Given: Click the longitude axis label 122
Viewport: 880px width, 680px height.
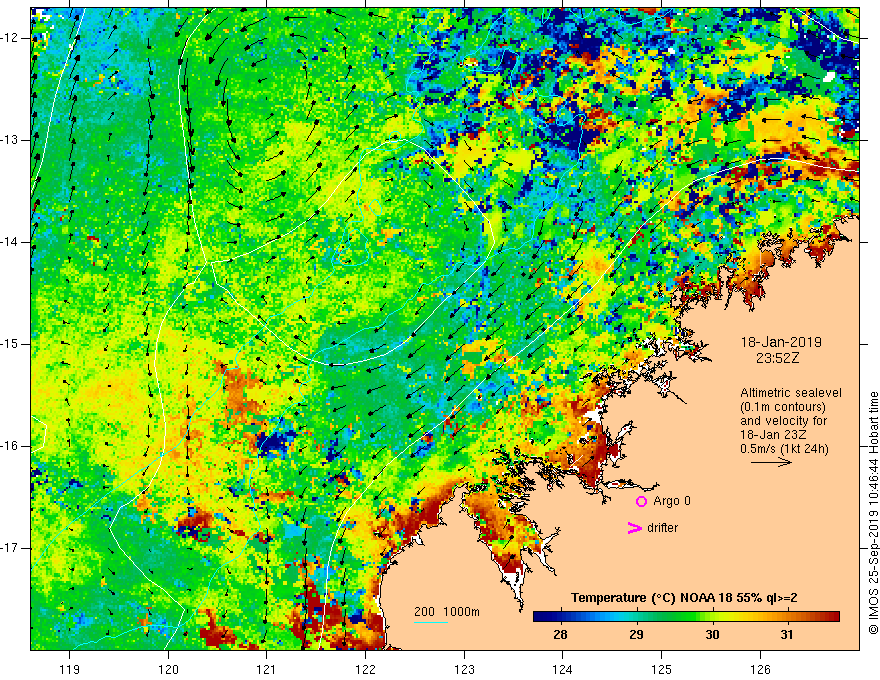Looking at the screenshot, I should point(365,669).
